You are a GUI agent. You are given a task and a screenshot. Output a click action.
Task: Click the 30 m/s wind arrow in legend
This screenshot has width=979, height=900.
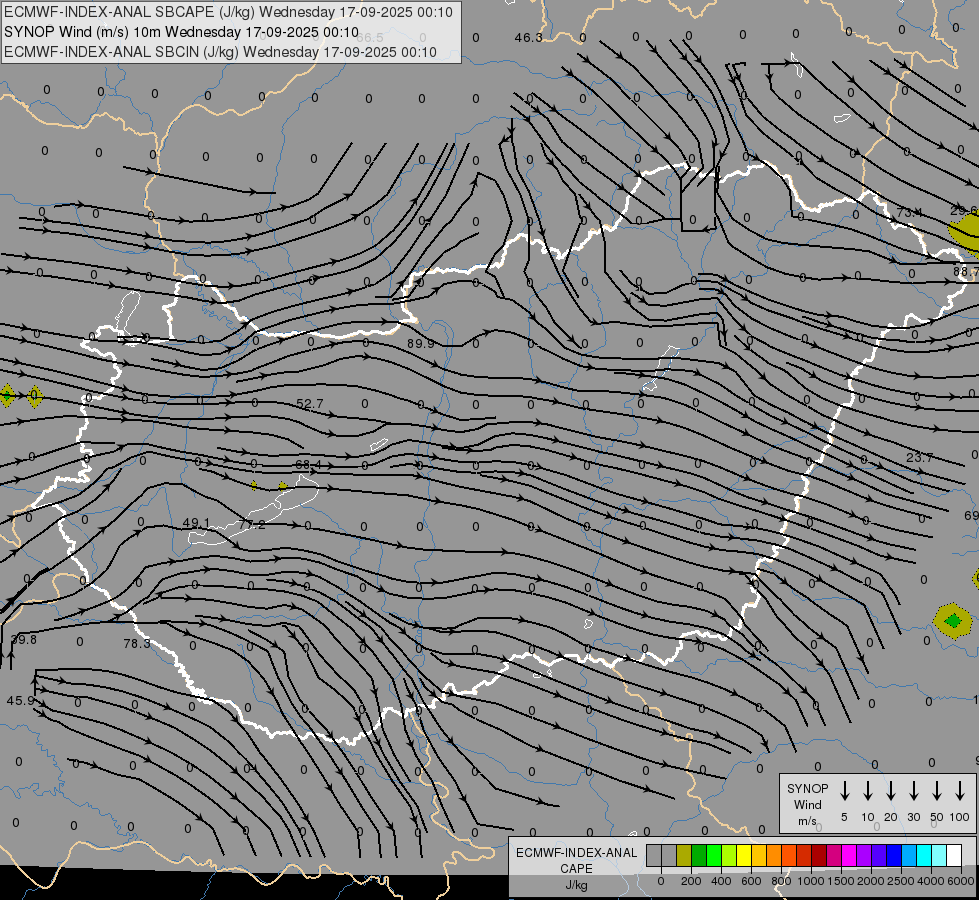coord(913,791)
